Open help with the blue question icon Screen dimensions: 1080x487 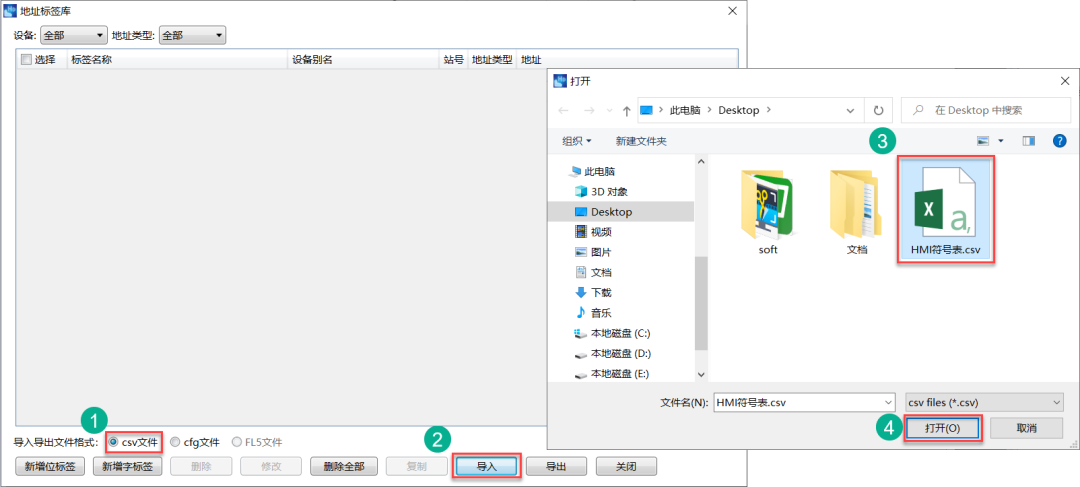[1060, 141]
